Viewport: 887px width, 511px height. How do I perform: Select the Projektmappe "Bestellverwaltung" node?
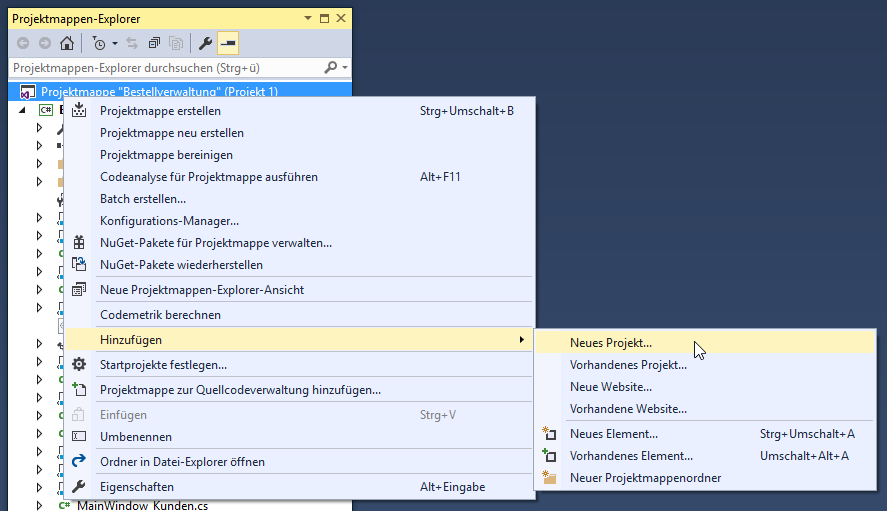(x=180, y=91)
